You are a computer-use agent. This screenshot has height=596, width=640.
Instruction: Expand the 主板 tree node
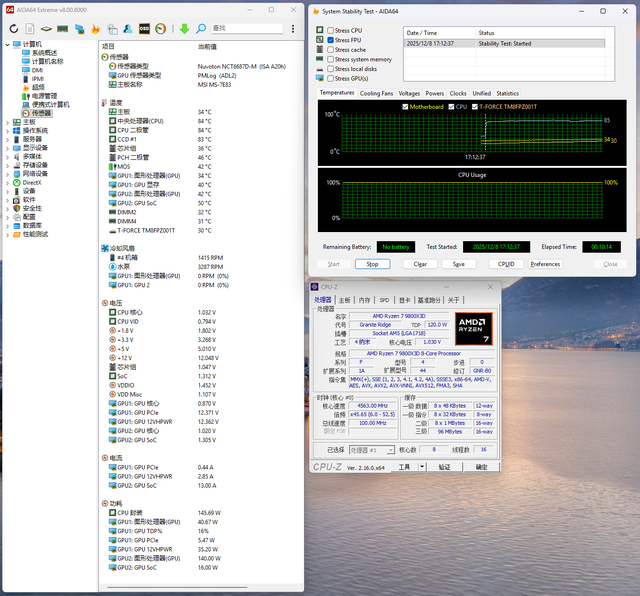6,122
